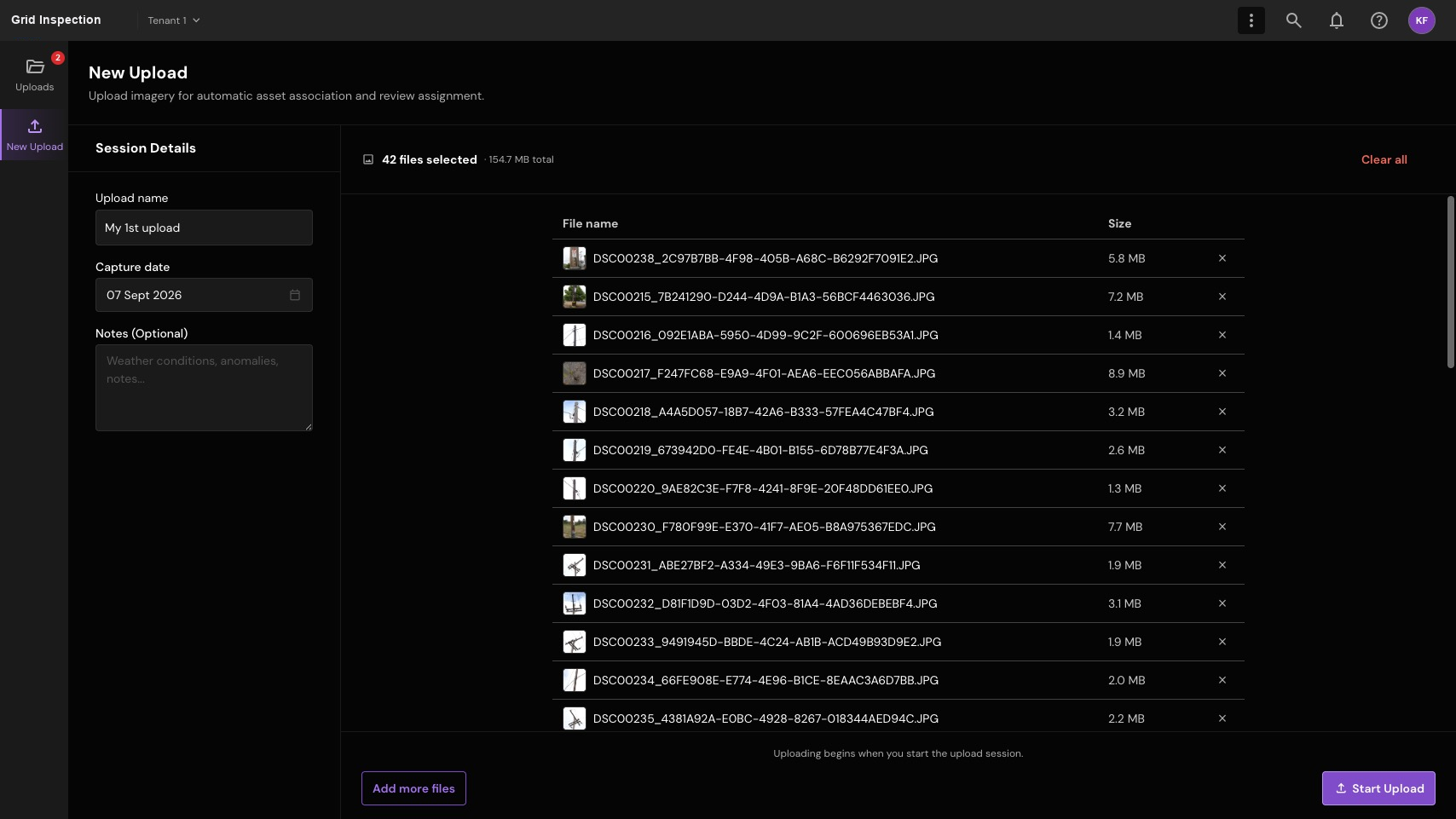
Task: Click the 154.7 MB total text
Action: 521,159
